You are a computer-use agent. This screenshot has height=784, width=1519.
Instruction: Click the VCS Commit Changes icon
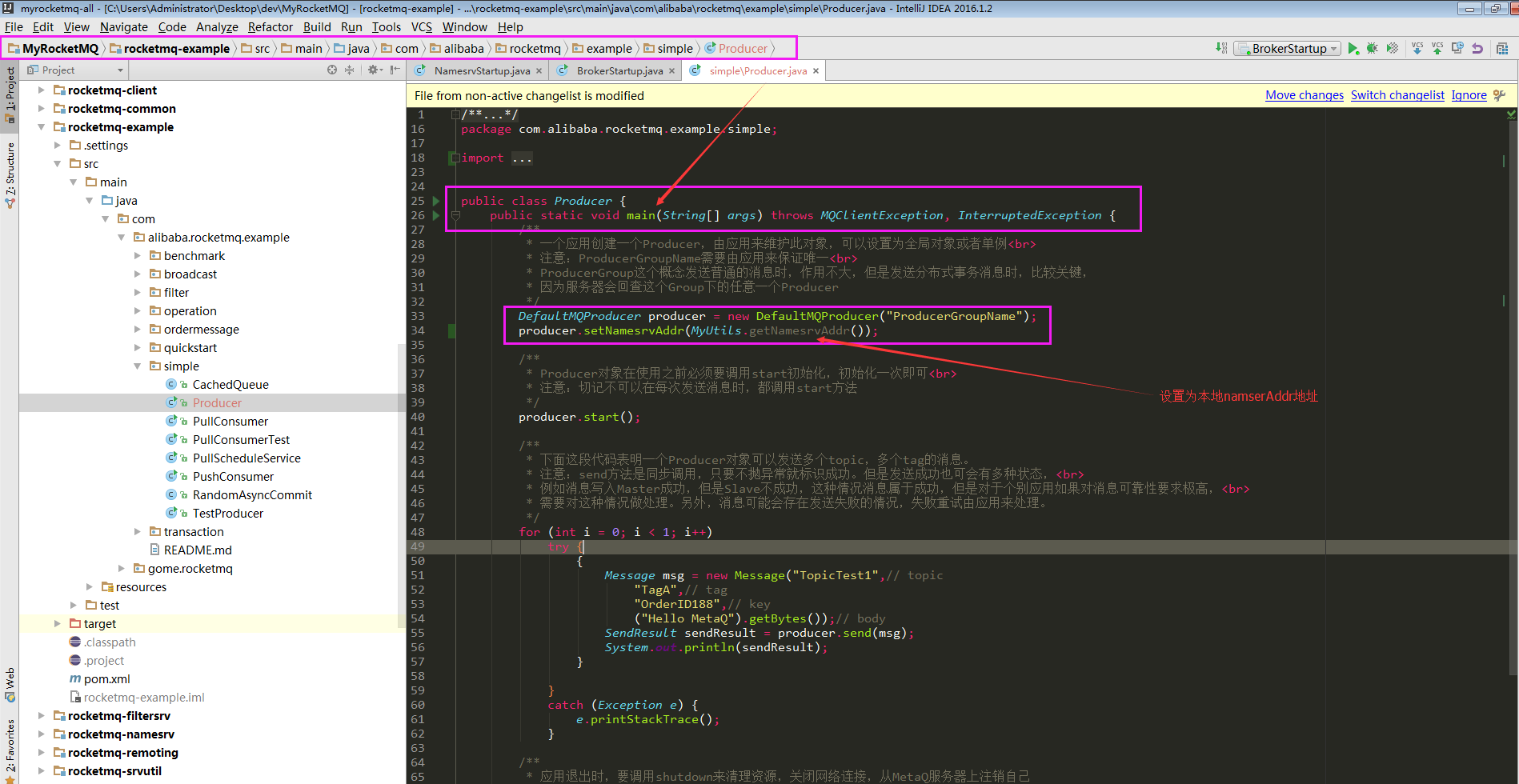click(x=1437, y=49)
